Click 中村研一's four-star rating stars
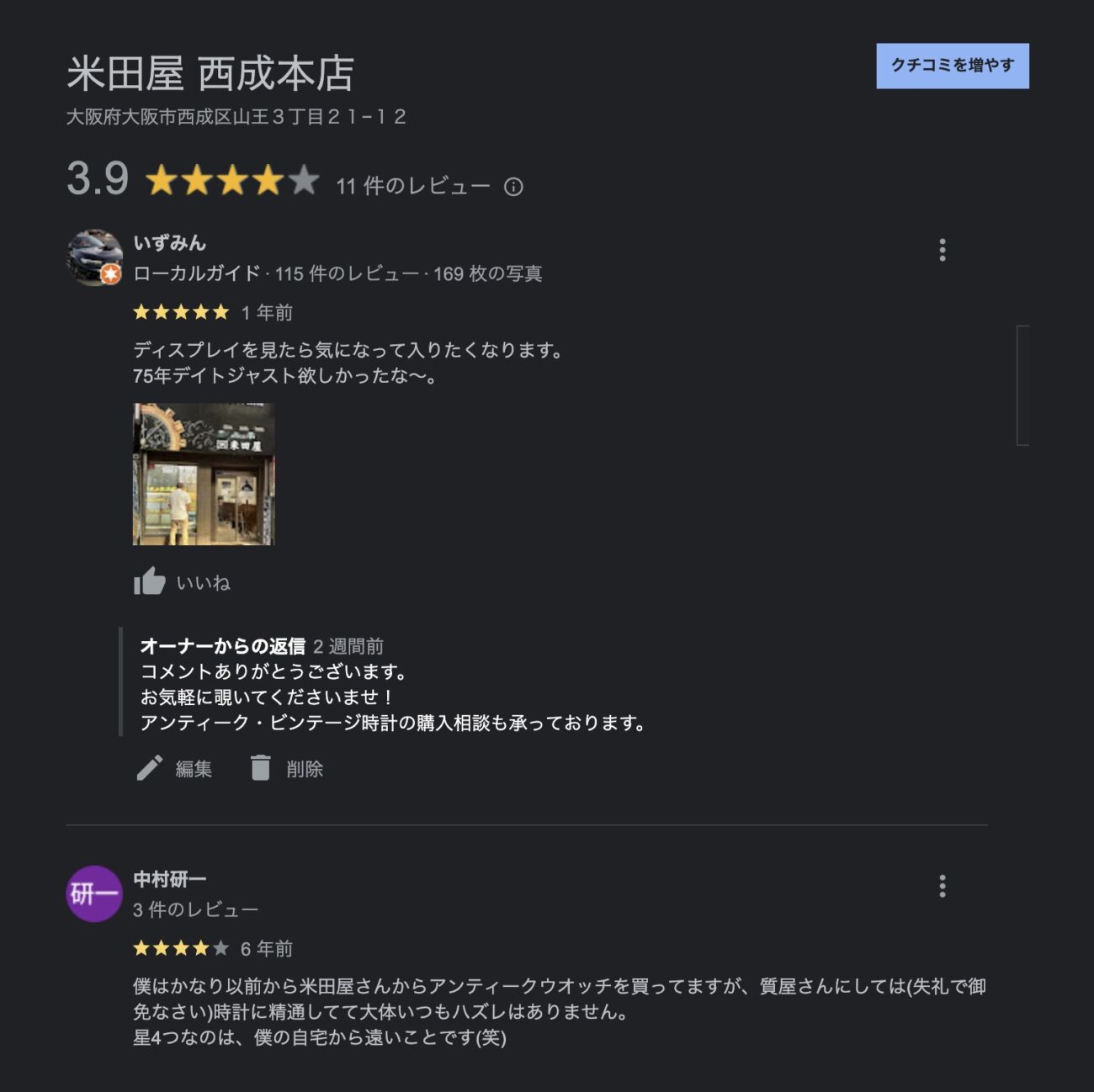 pyautogui.click(x=181, y=948)
